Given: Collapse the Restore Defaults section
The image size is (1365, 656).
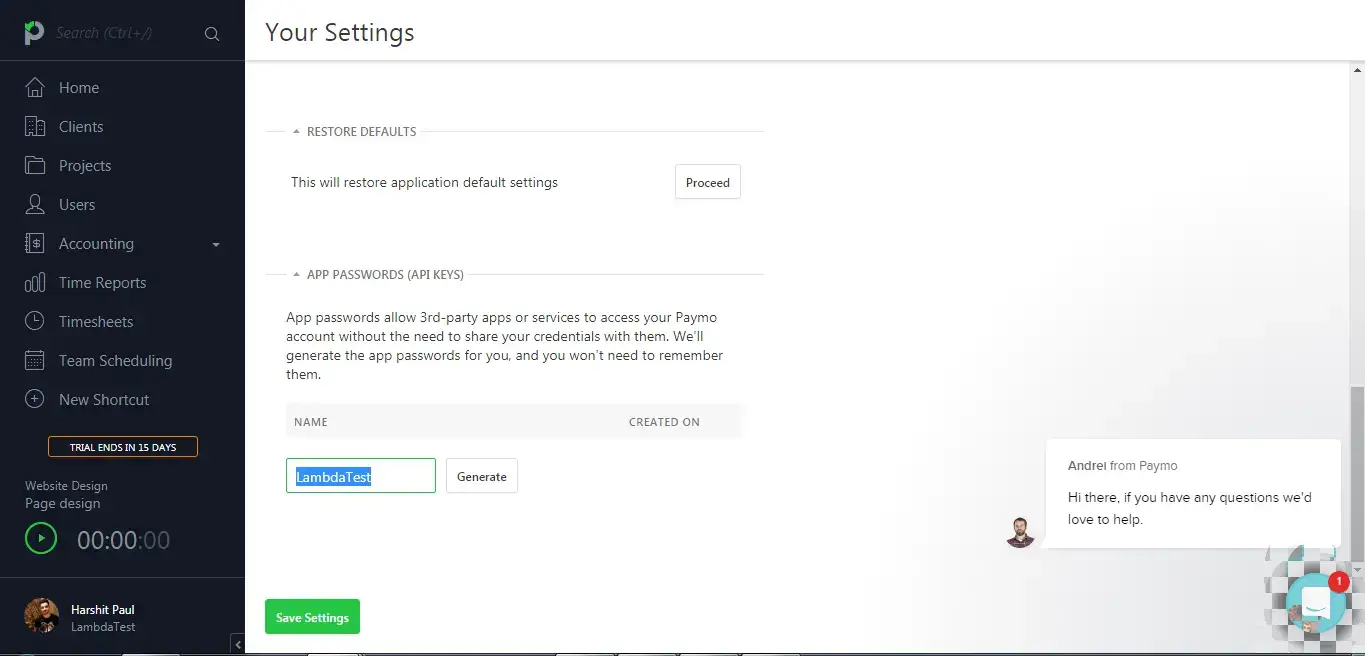Looking at the screenshot, I should (x=296, y=130).
